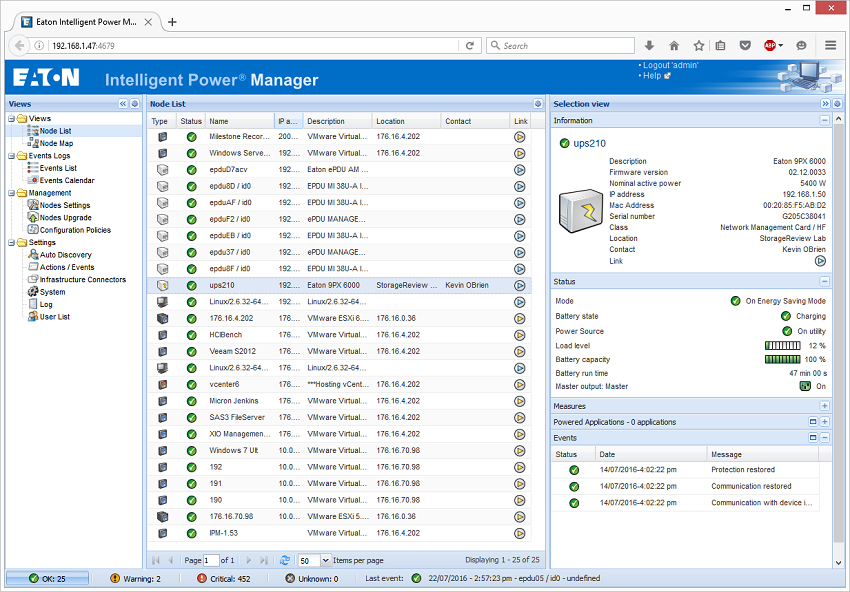Screen dimensions: 850x592
Task: Open the Link icon in Information panel
Action: click(820, 261)
